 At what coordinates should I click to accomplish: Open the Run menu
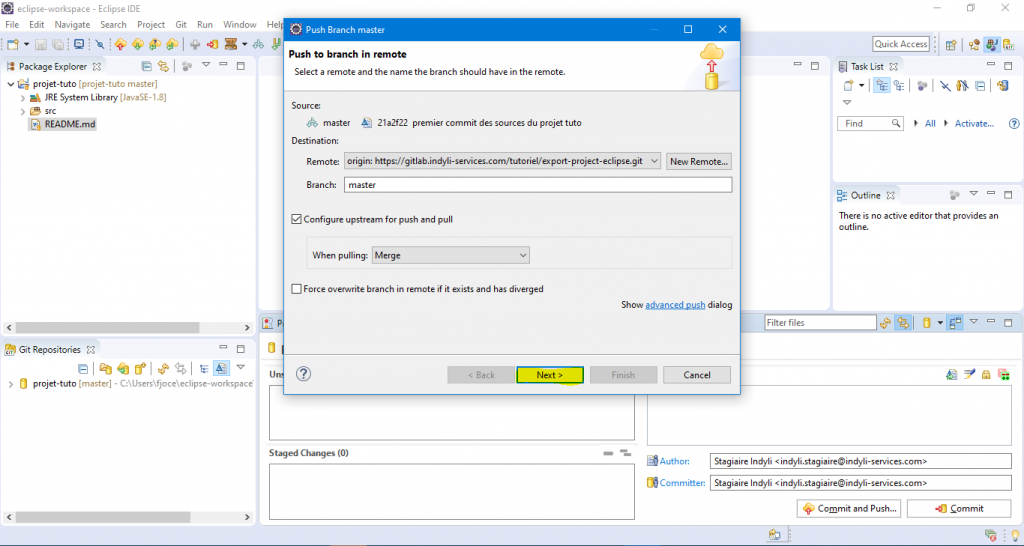[205, 24]
